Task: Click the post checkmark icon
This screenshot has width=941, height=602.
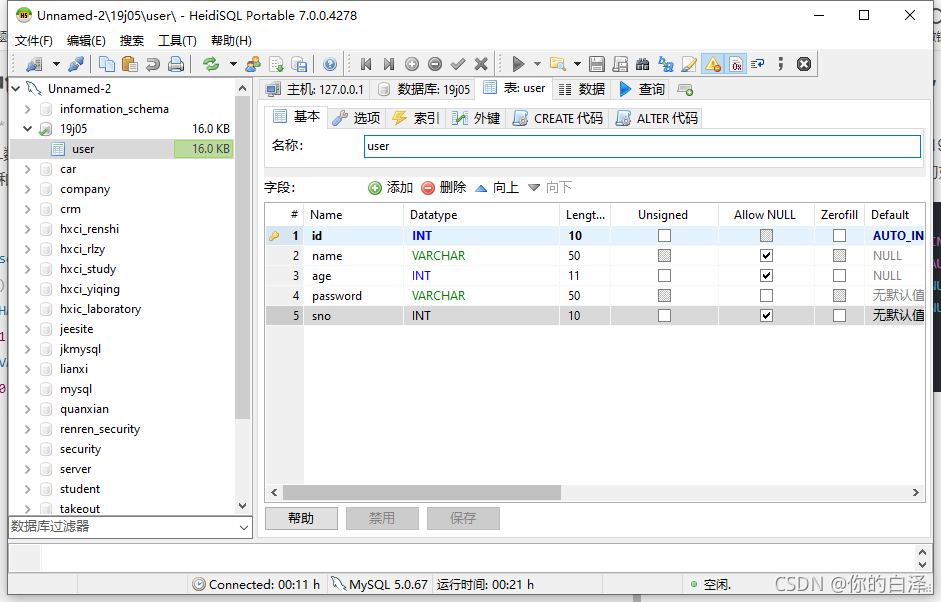Action: point(458,64)
